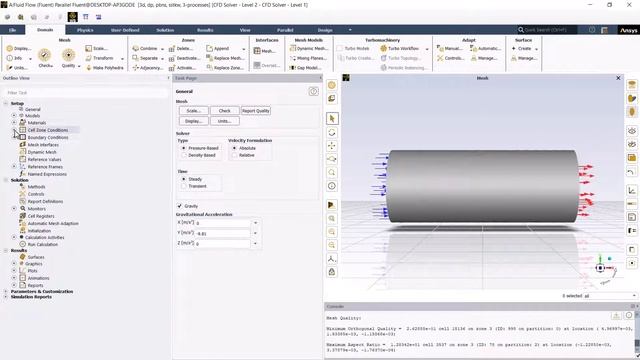Click the probe info tool in viewport toolbar
The image size is (640, 360).
pos(332,186)
